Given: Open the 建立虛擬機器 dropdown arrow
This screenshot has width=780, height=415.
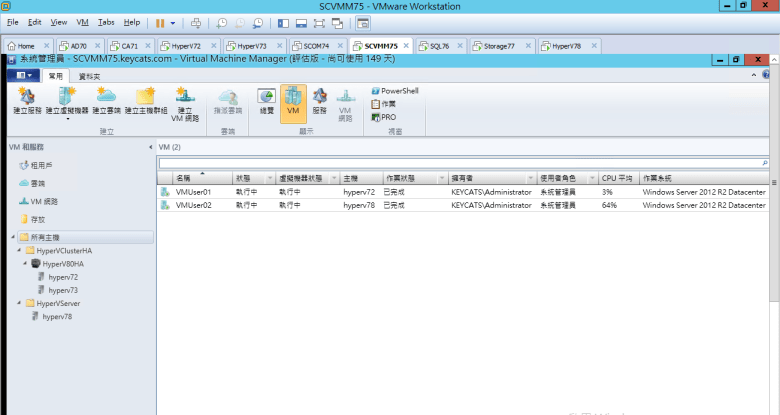Looking at the screenshot, I should 66,118.
